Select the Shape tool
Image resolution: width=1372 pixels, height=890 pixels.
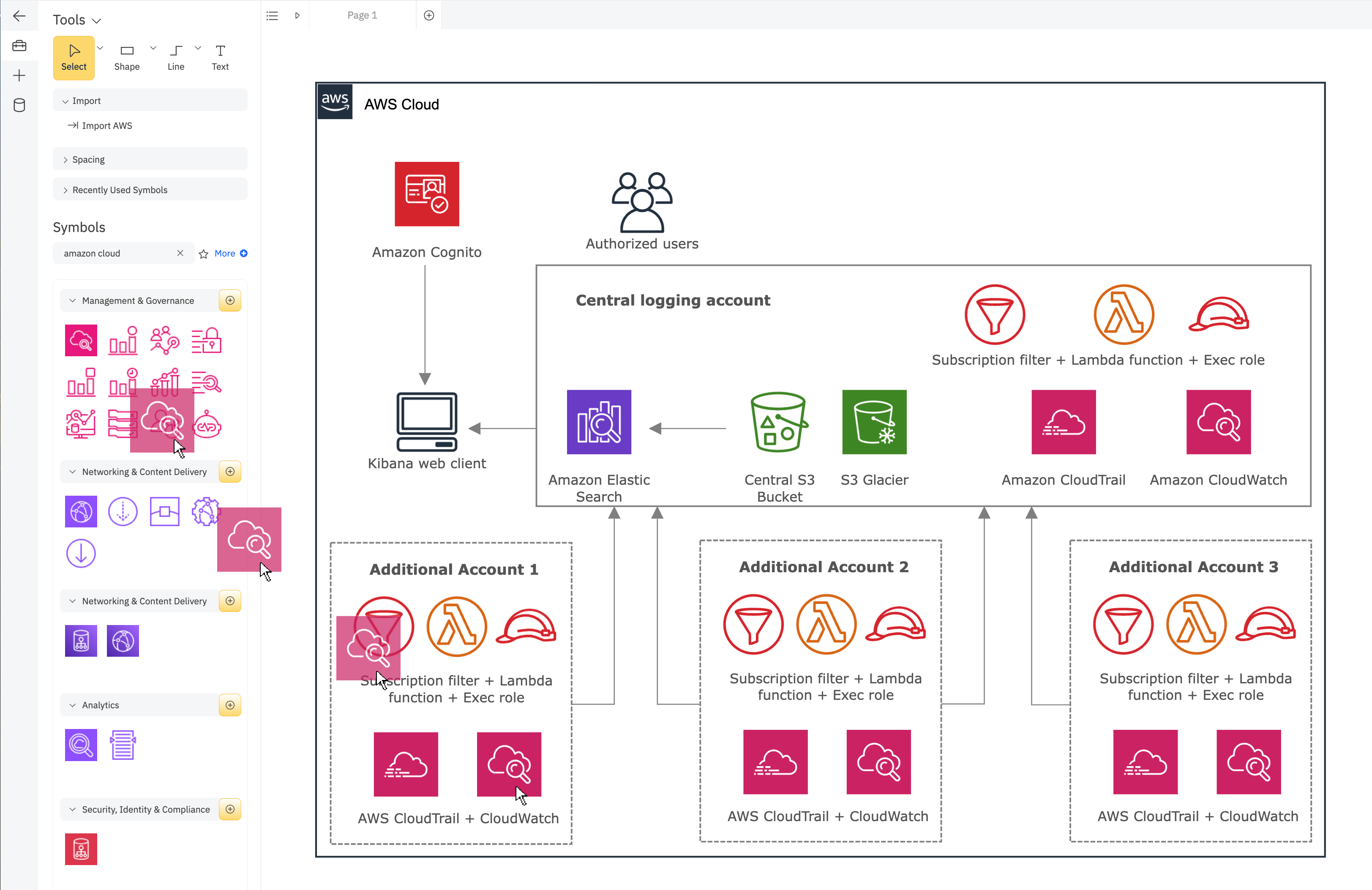pyautogui.click(x=127, y=57)
